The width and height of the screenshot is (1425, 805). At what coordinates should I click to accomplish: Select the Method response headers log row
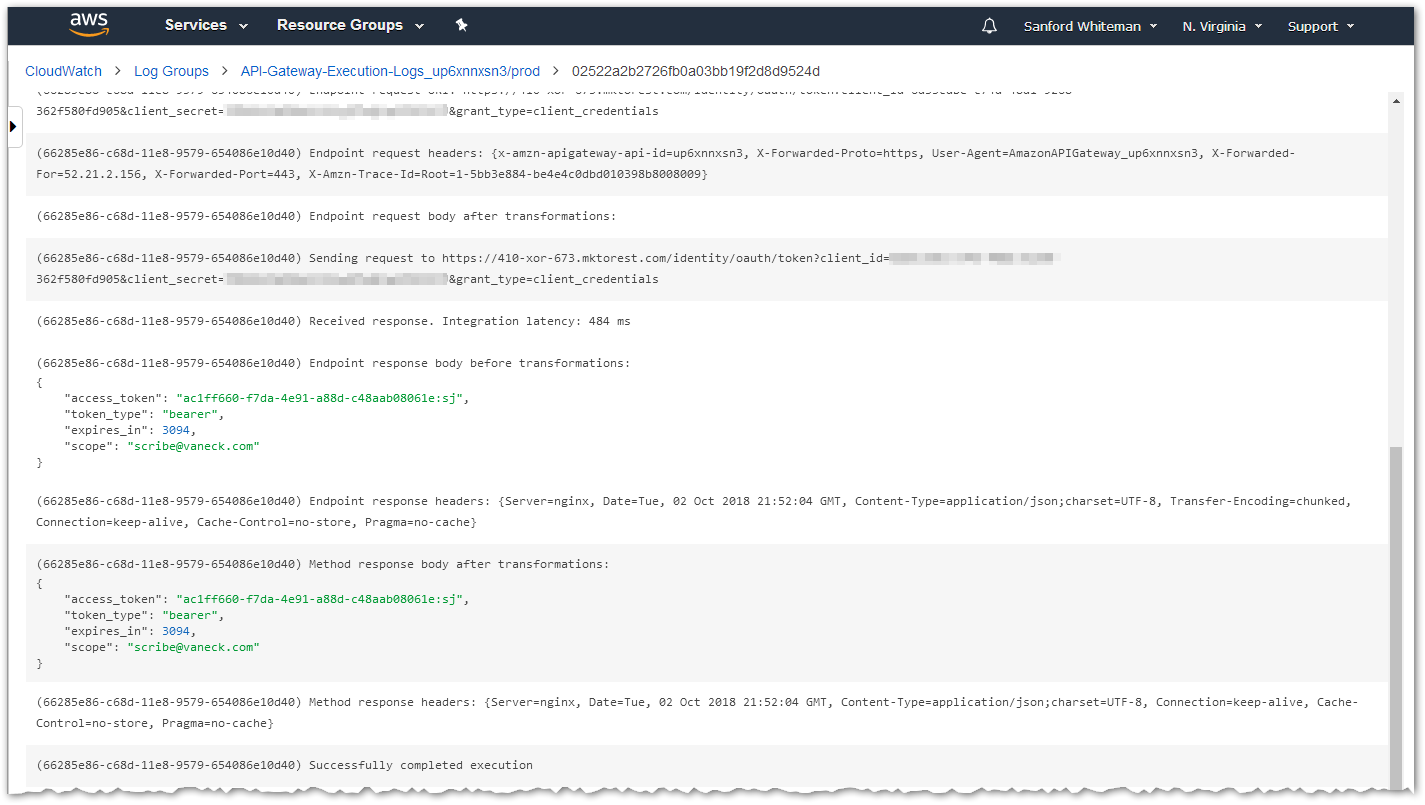point(707,713)
